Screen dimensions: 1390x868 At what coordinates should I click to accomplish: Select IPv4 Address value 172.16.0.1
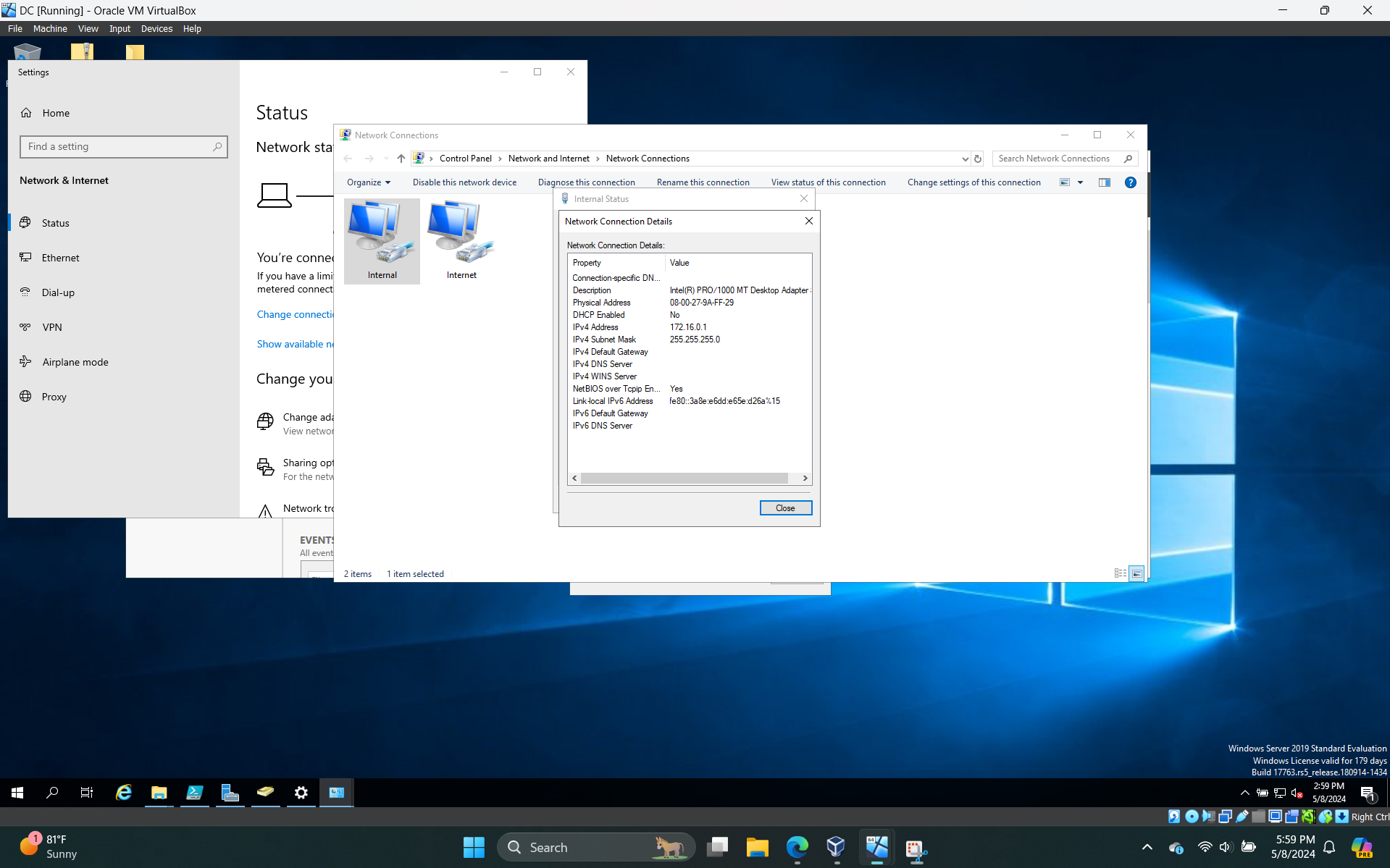688,327
